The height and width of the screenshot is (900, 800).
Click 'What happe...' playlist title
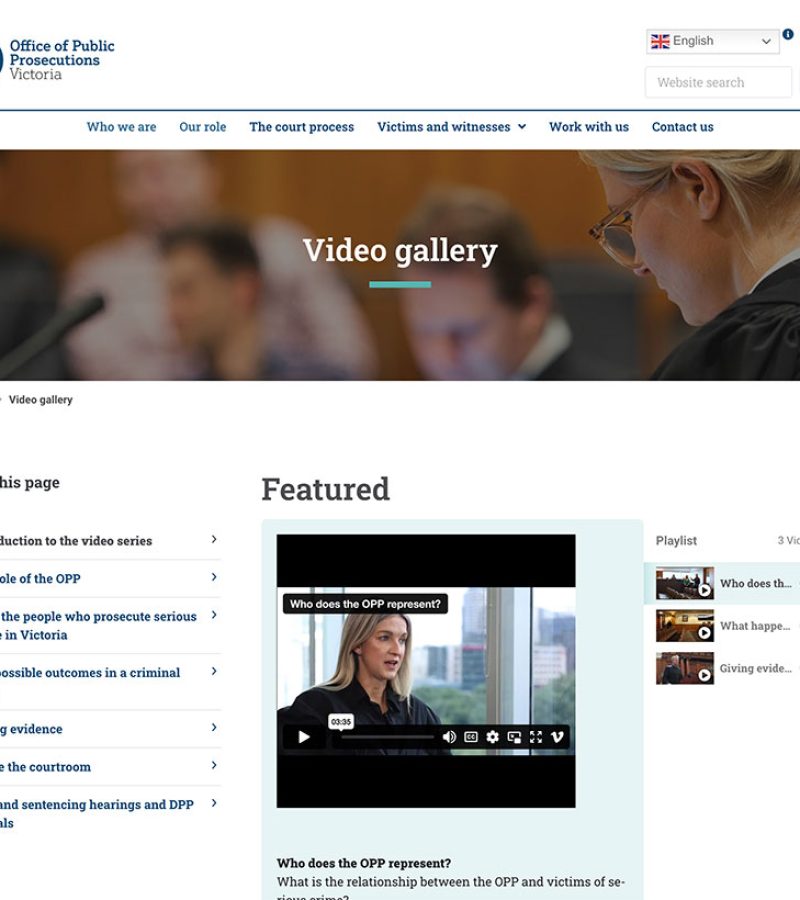(755, 626)
